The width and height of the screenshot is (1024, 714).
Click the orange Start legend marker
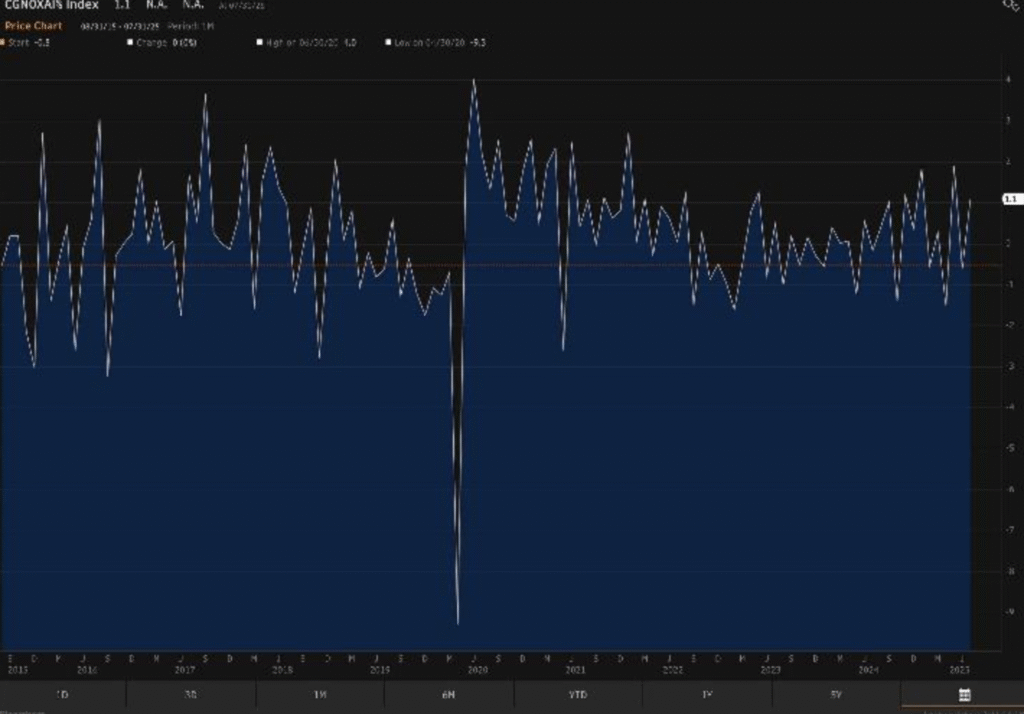point(3,43)
